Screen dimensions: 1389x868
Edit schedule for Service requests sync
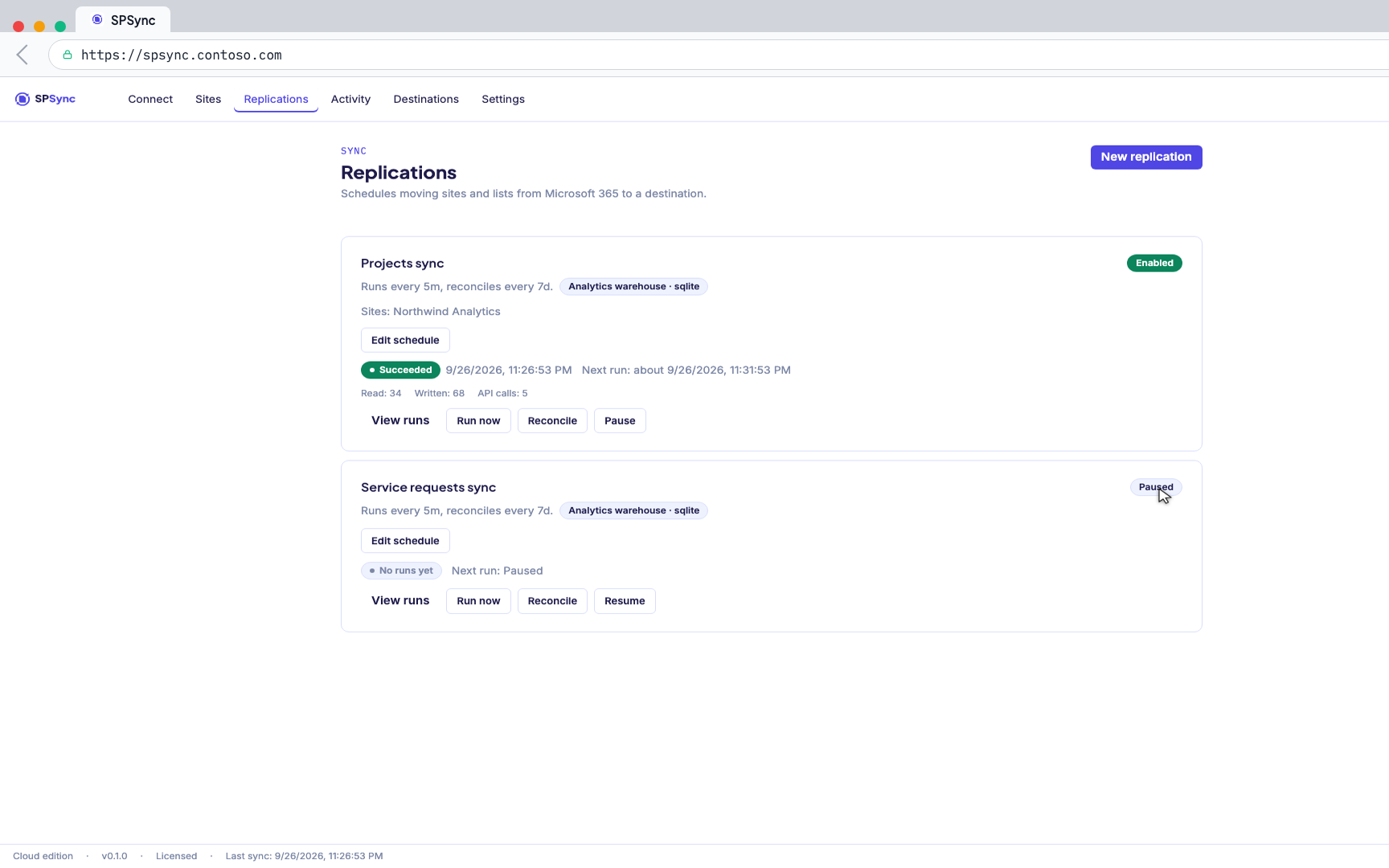(x=405, y=541)
